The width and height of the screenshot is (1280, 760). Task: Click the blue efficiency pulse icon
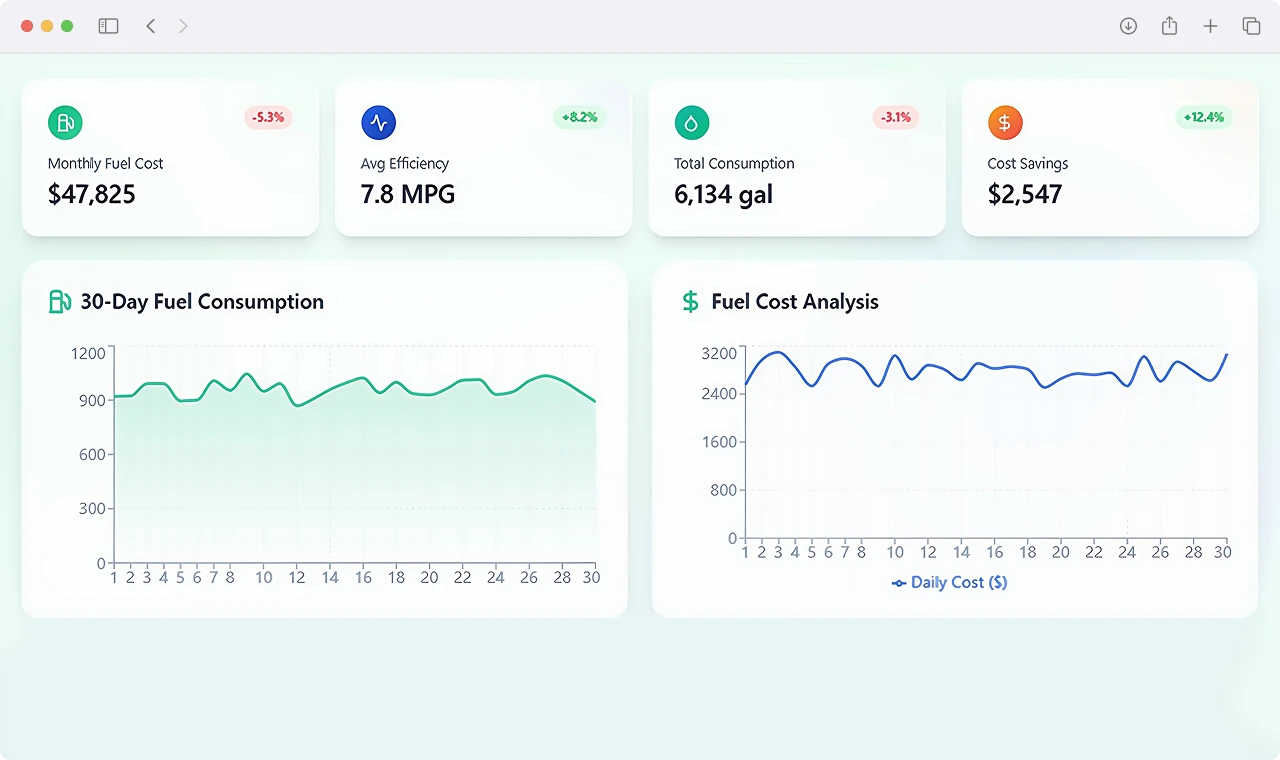(378, 123)
